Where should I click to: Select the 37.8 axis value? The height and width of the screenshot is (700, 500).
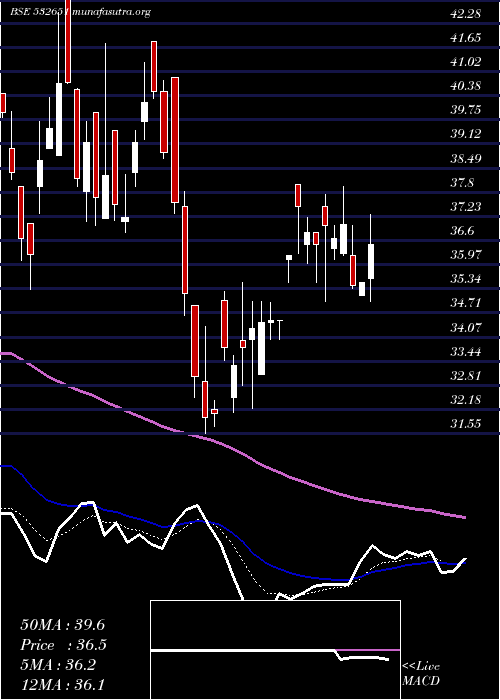click(462, 182)
